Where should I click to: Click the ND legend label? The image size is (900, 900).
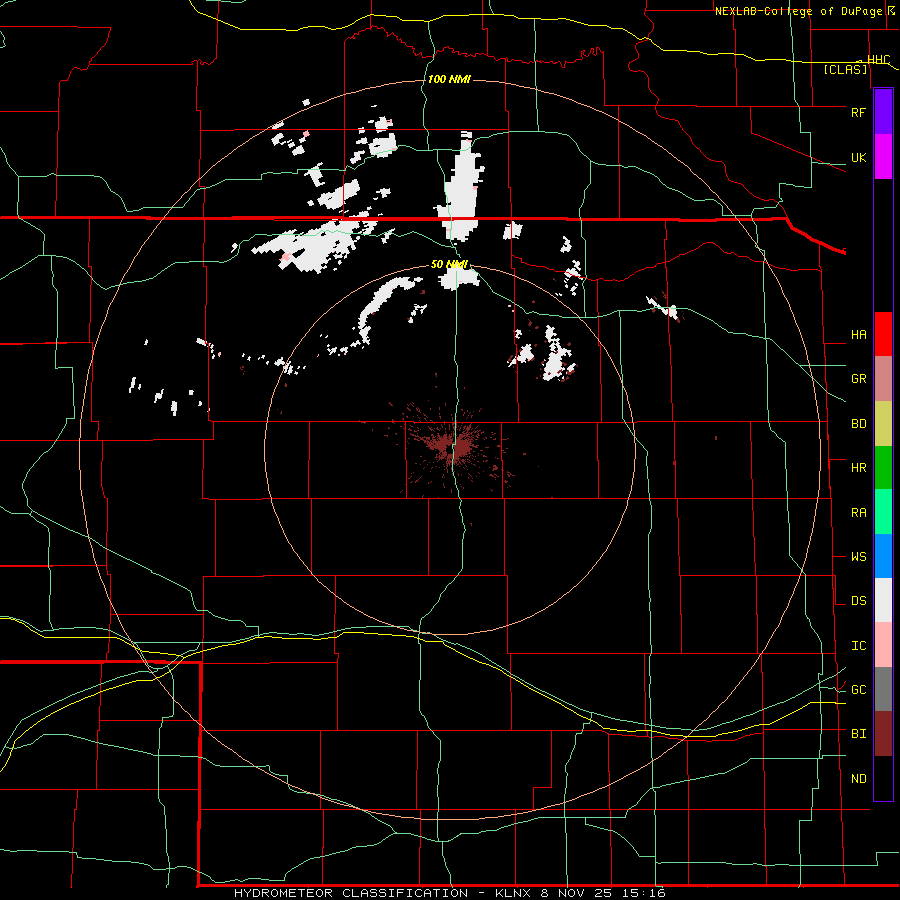[x=858, y=779]
